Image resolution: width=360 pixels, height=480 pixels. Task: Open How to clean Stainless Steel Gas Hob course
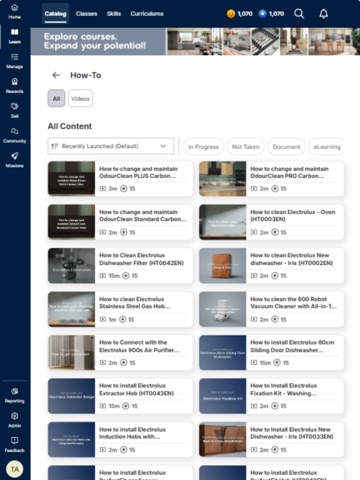click(120, 309)
